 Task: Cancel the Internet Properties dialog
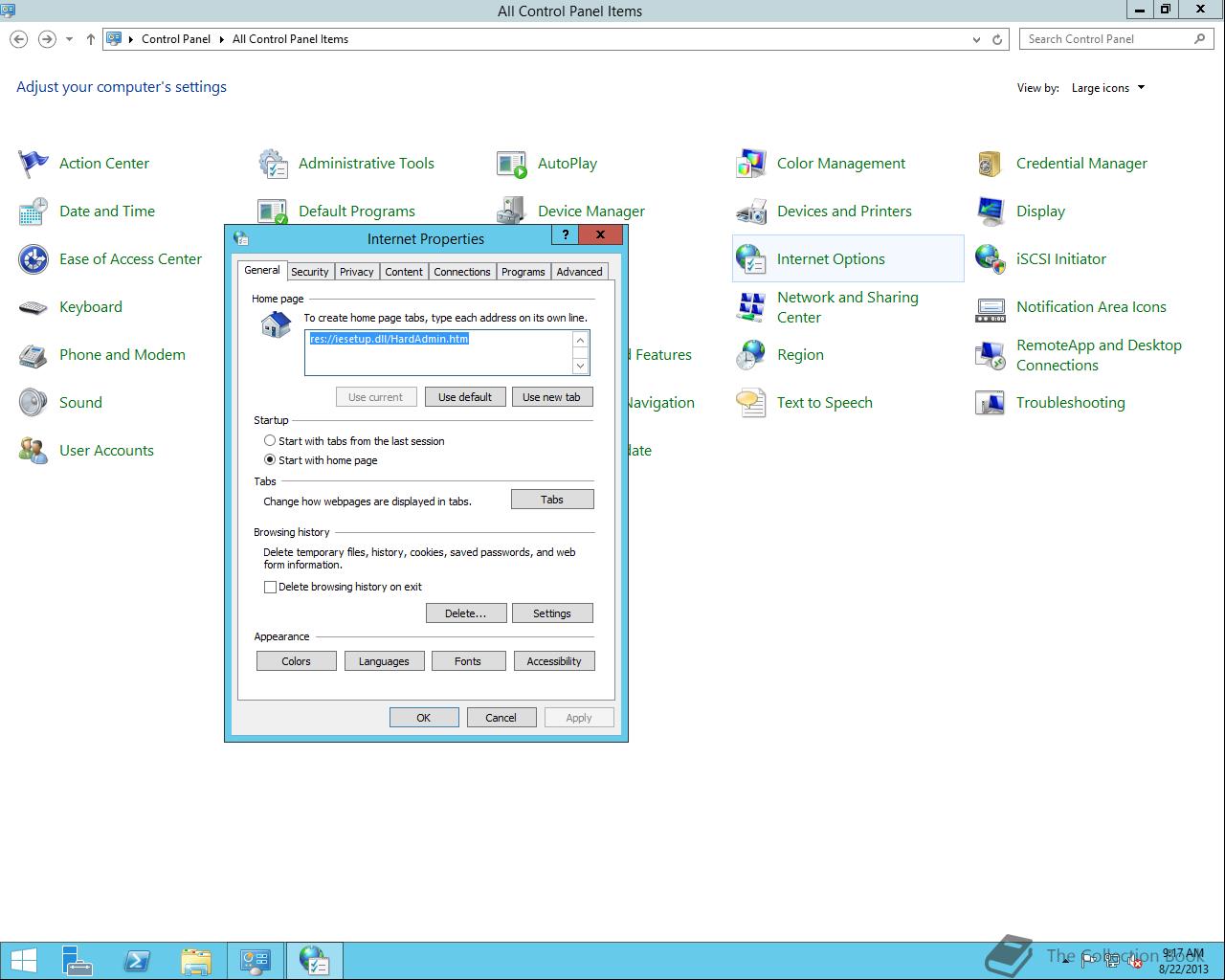[501, 718]
